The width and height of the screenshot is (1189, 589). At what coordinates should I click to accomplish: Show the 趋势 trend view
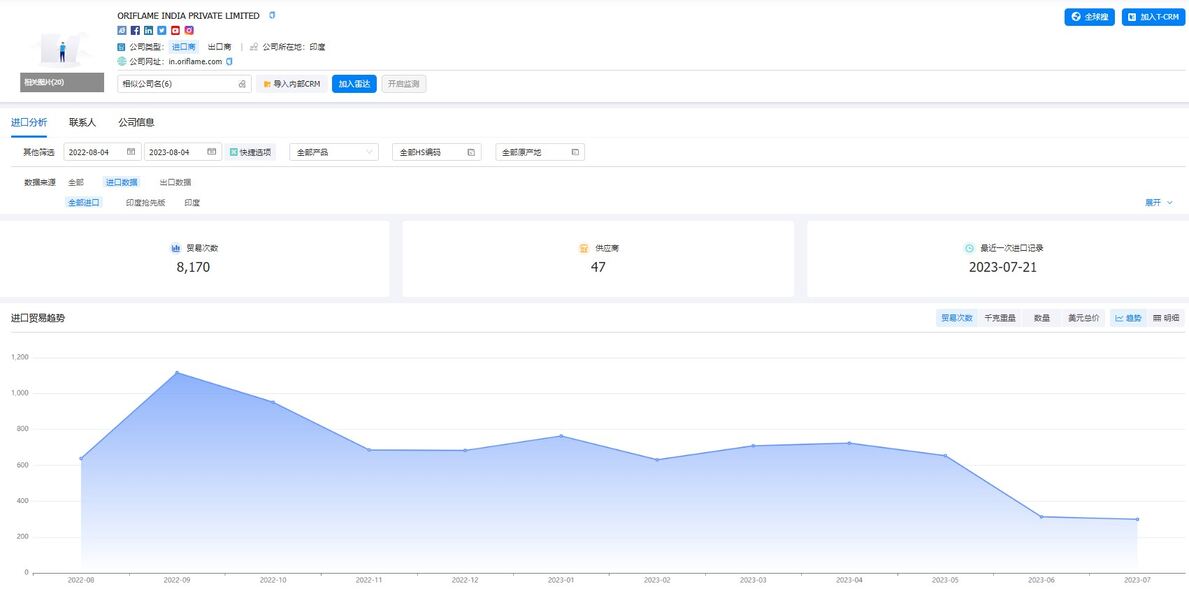tap(1128, 318)
